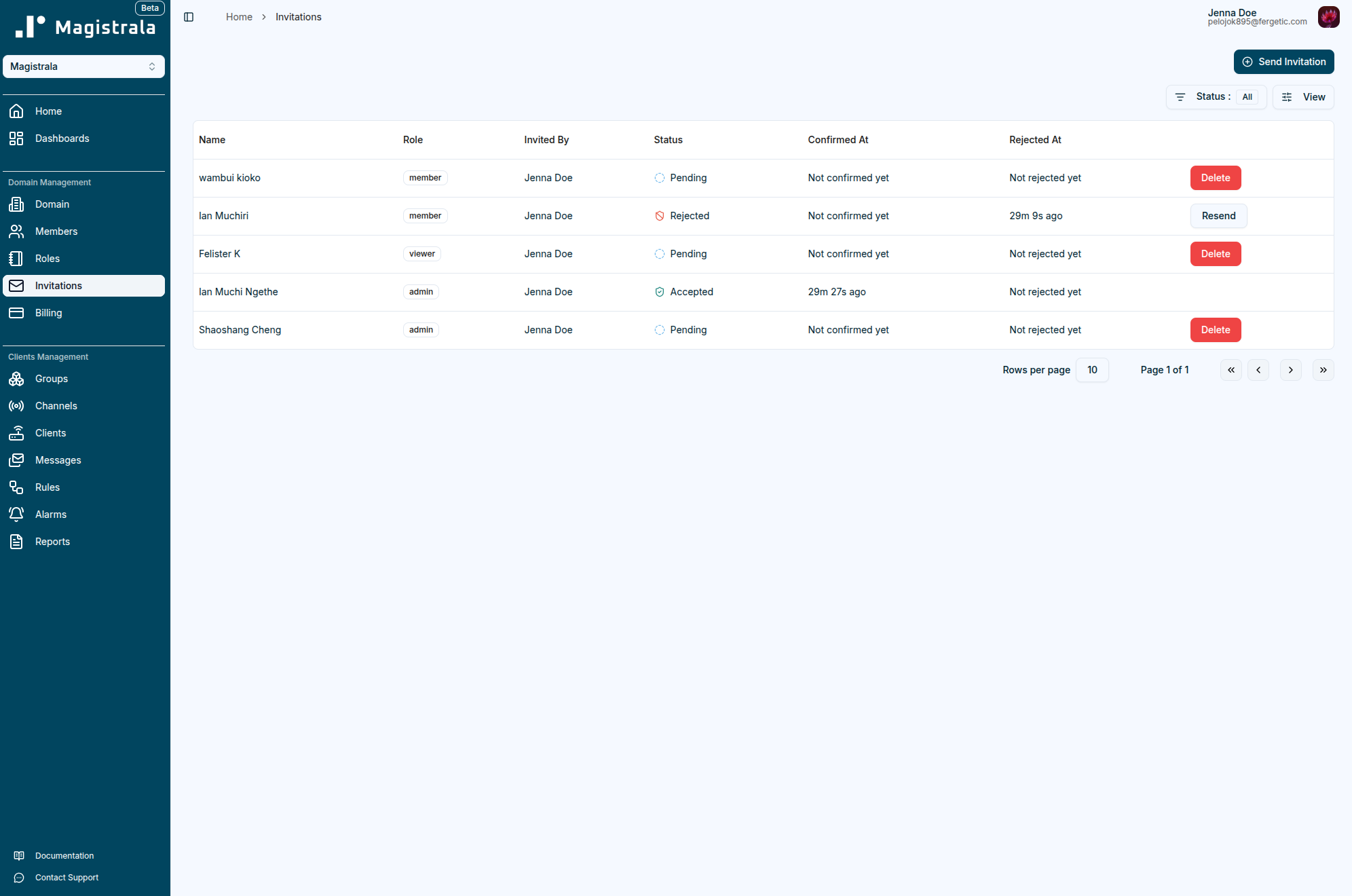Select the Members menu item
This screenshot has height=896, width=1352.
56,231
